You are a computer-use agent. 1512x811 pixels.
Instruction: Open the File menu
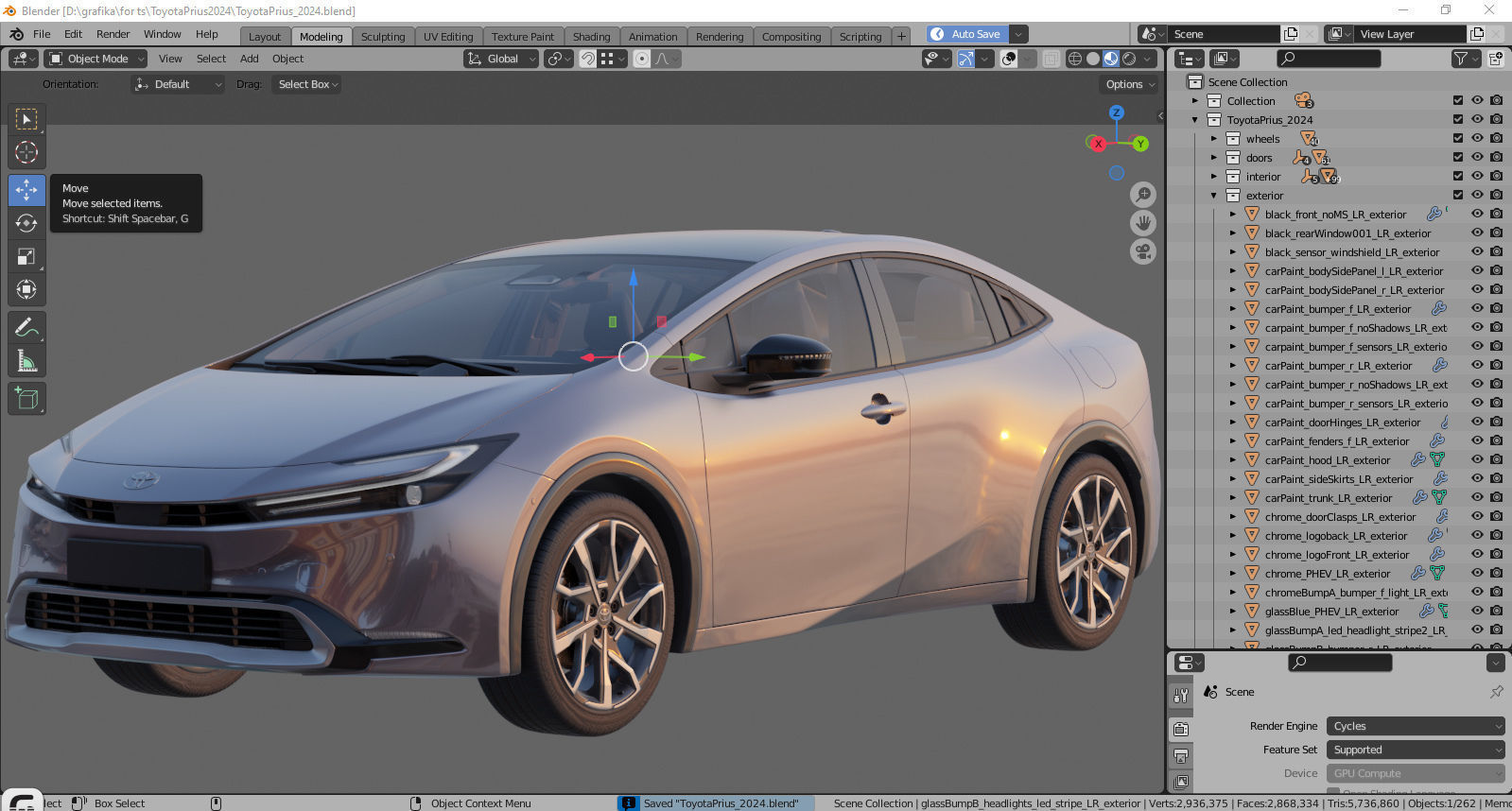click(x=42, y=34)
